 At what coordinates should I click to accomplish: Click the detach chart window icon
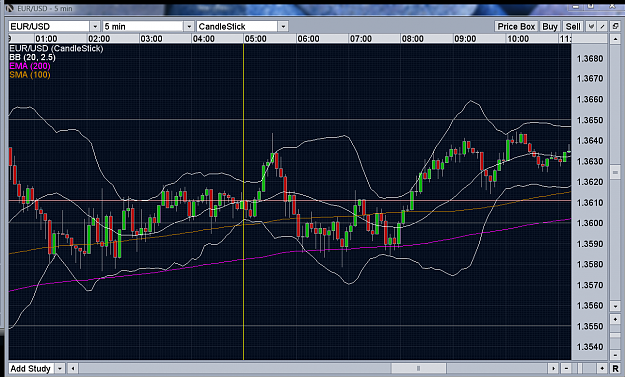(x=615, y=27)
